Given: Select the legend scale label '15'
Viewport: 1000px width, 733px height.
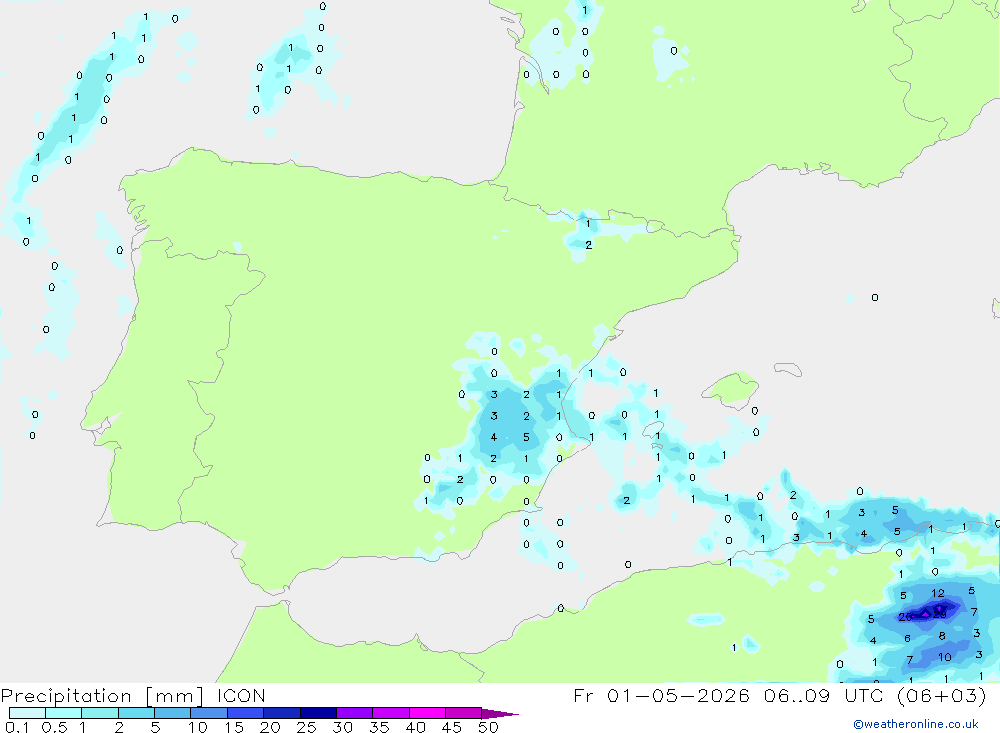Looking at the screenshot, I should [234, 727].
